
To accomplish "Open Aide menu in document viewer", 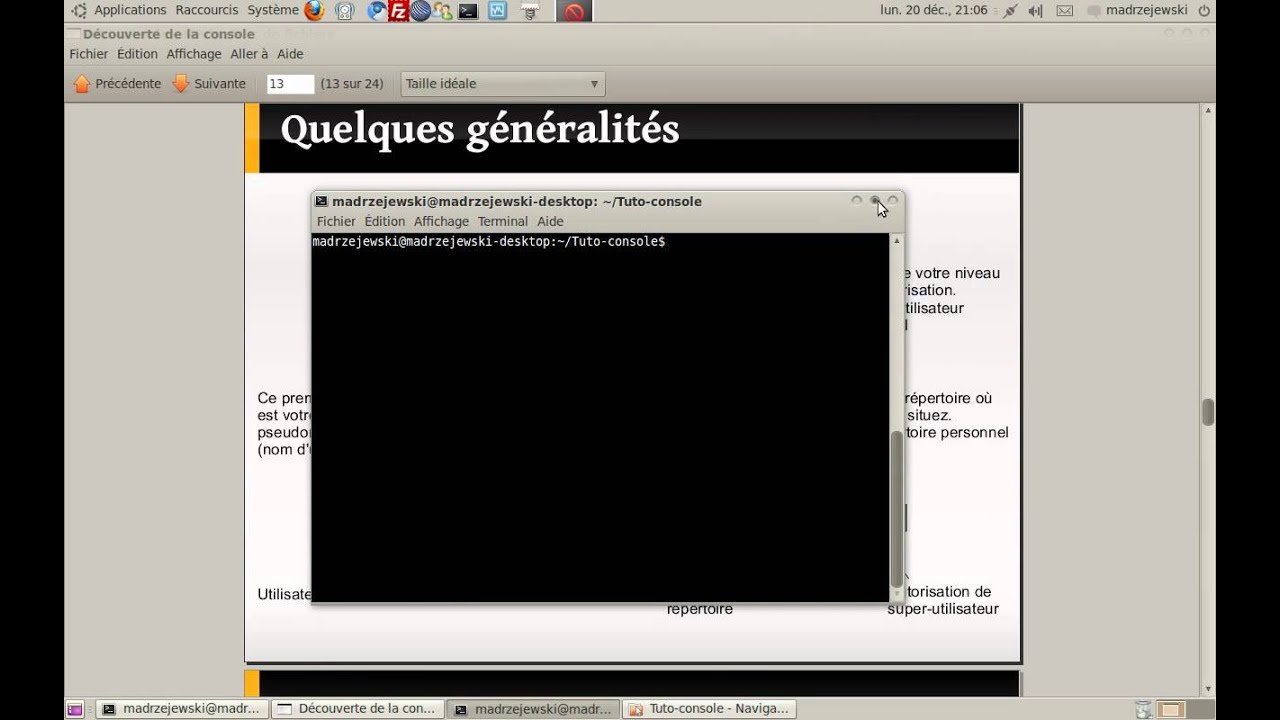I will tap(290, 54).
